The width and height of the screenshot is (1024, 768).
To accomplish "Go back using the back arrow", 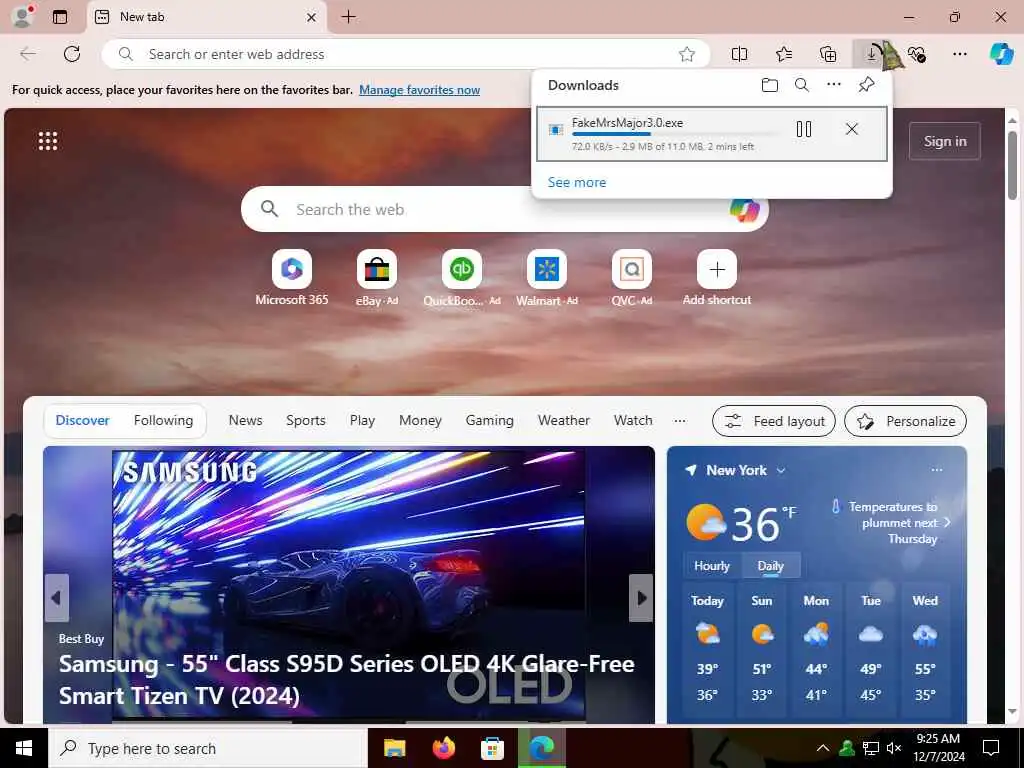I will [28, 54].
